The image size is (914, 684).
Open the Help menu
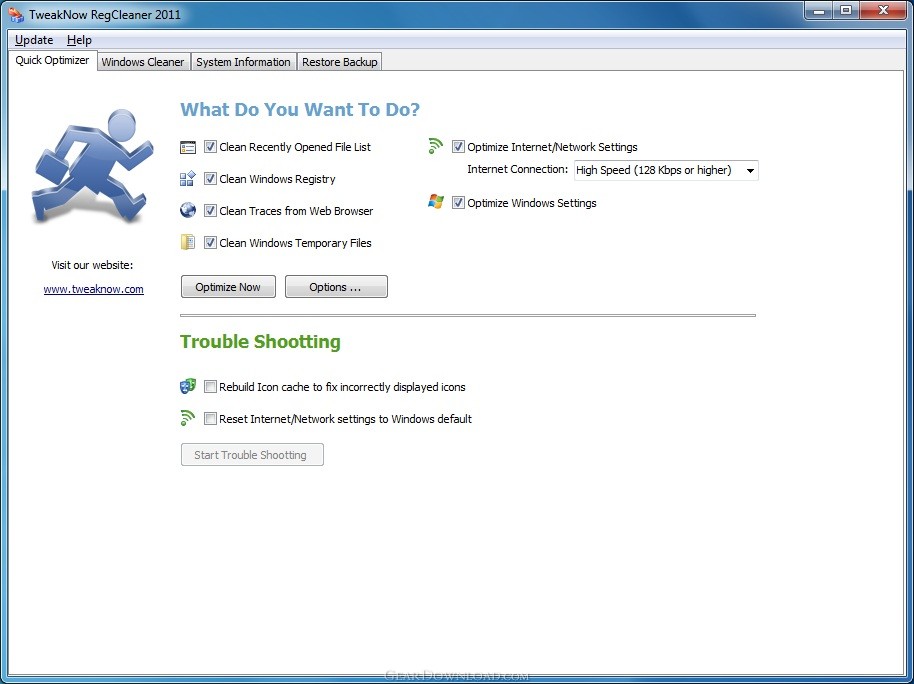click(79, 40)
